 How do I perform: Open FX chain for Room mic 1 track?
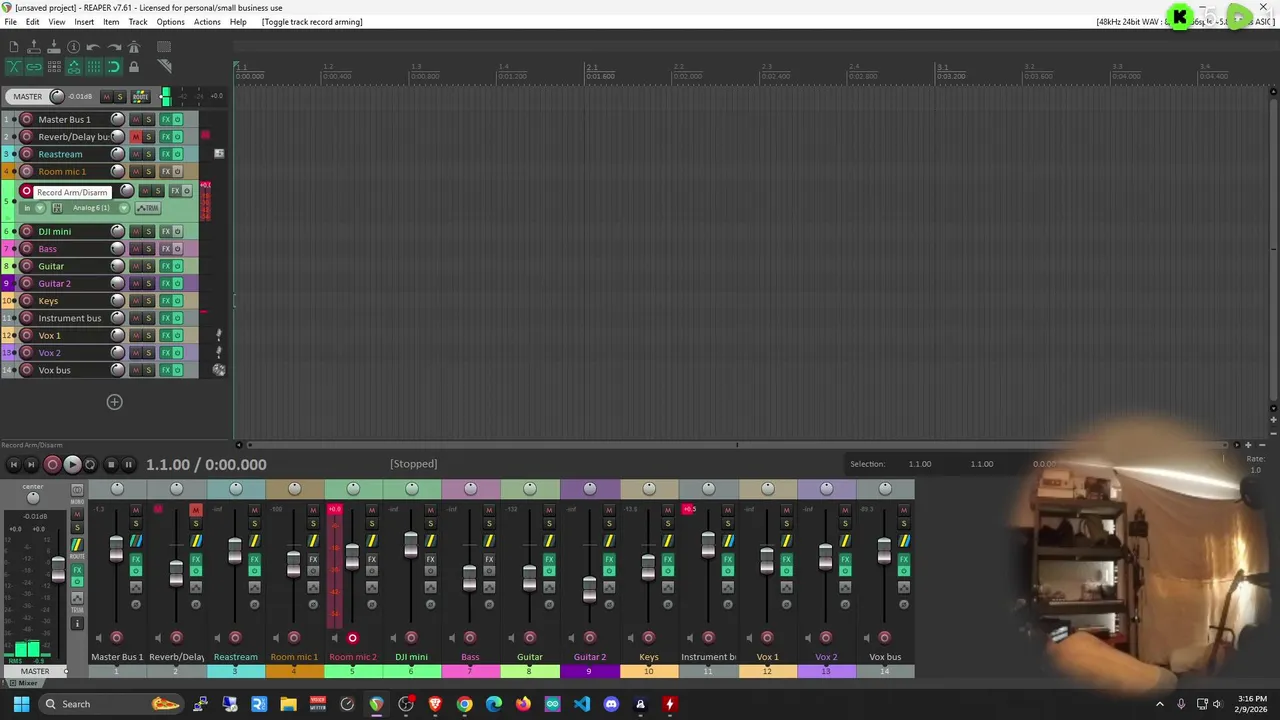[x=166, y=172]
